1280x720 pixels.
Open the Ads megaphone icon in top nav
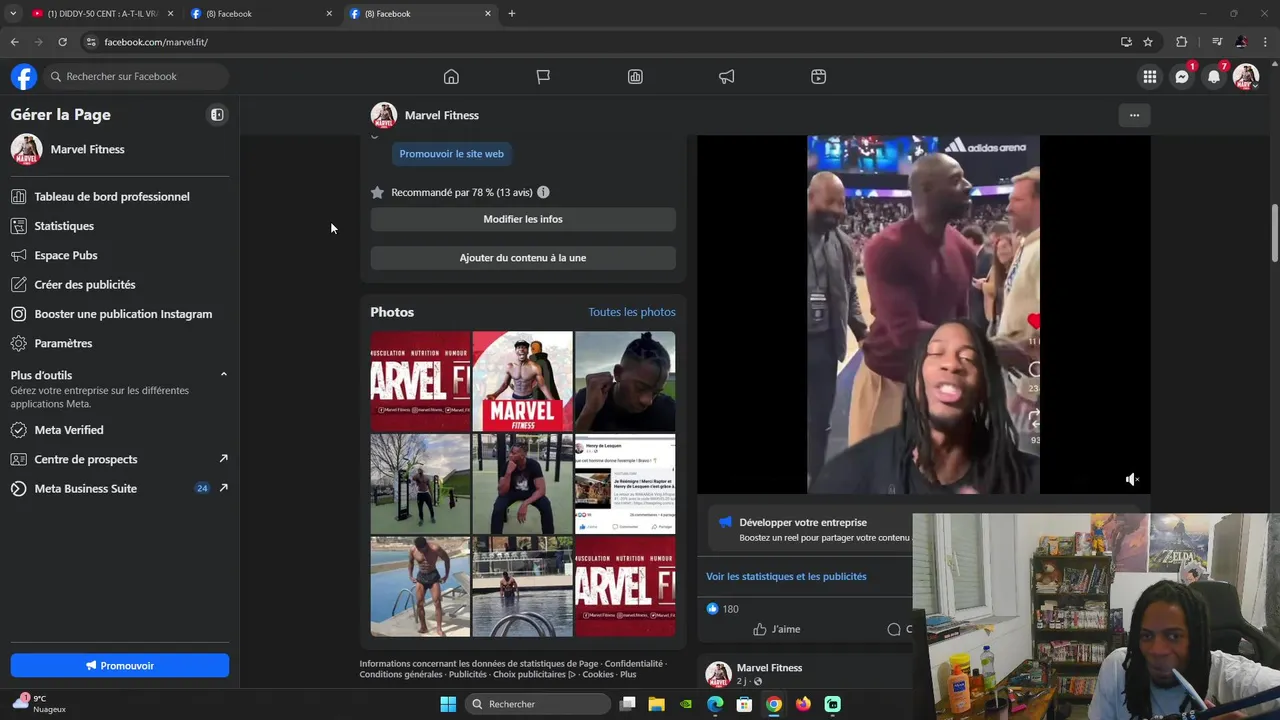(727, 77)
